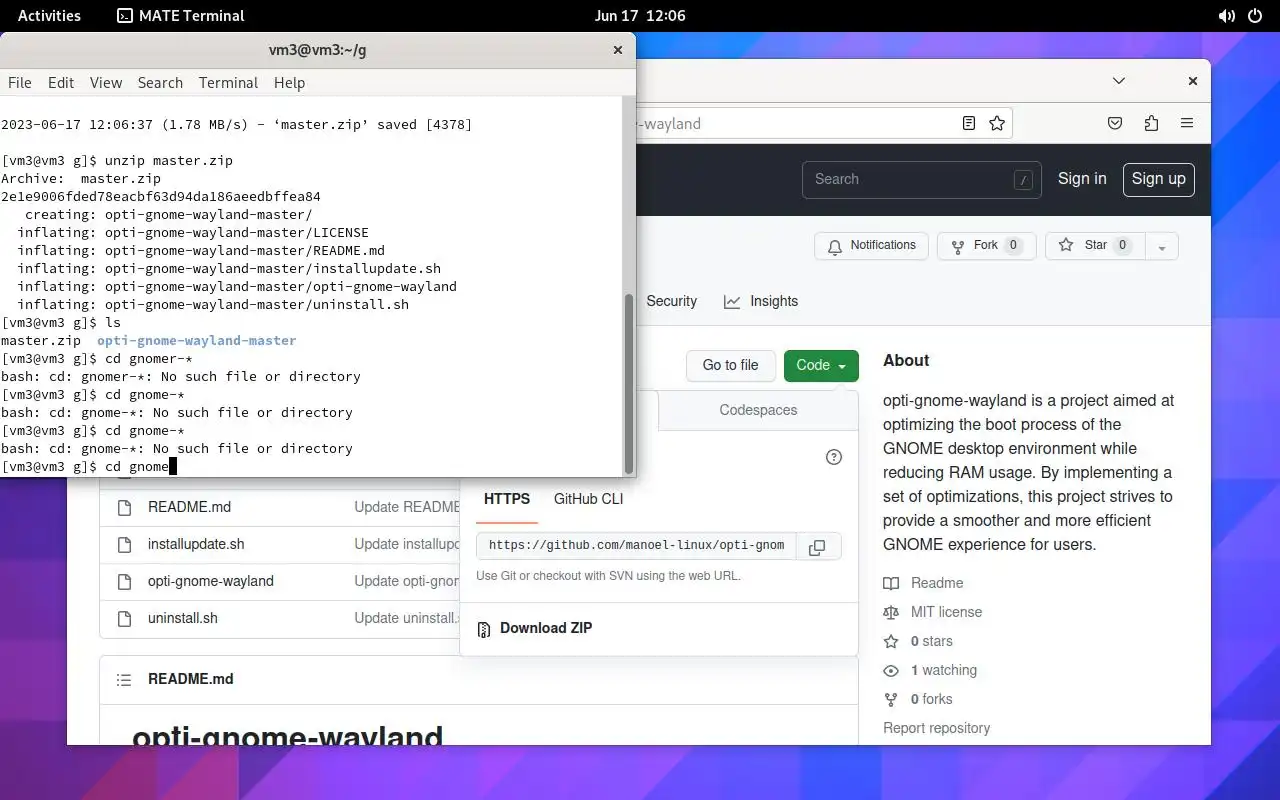Image resolution: width=1280 pixels, height=800 pixels.
Task: Open the Firefox extensions puzzle icon
Action: [1151, 123]
